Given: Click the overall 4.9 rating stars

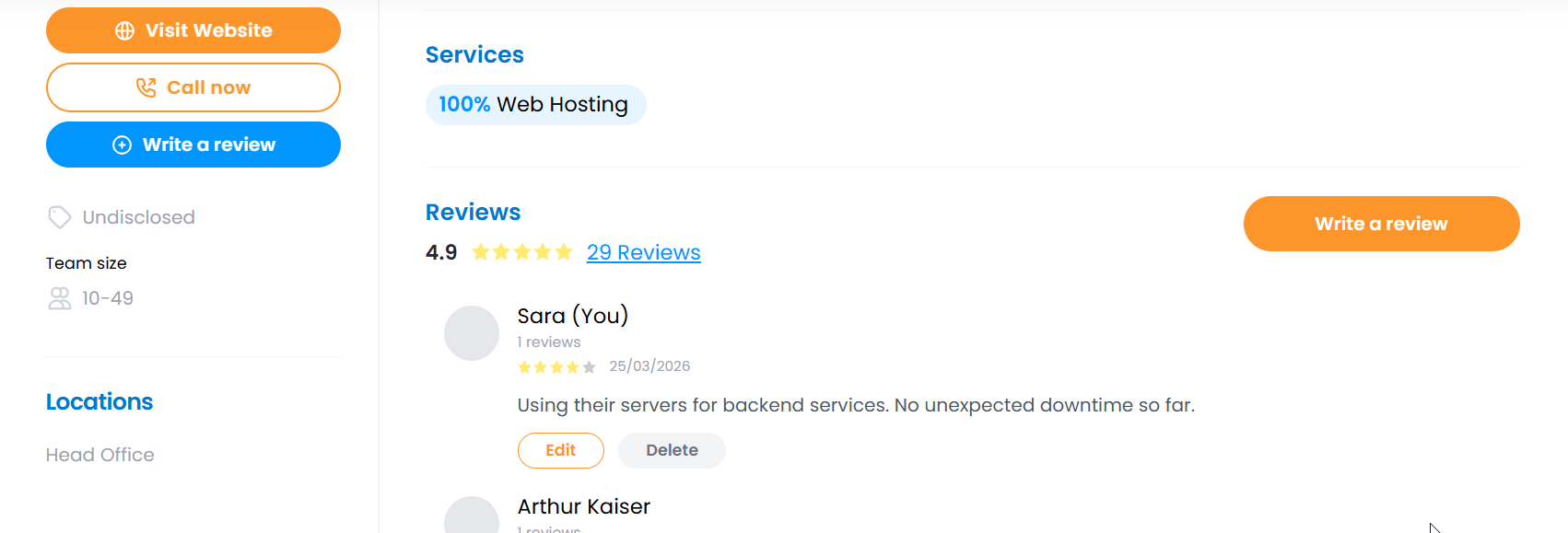Looking at the screenshot, I should point(521,252).
